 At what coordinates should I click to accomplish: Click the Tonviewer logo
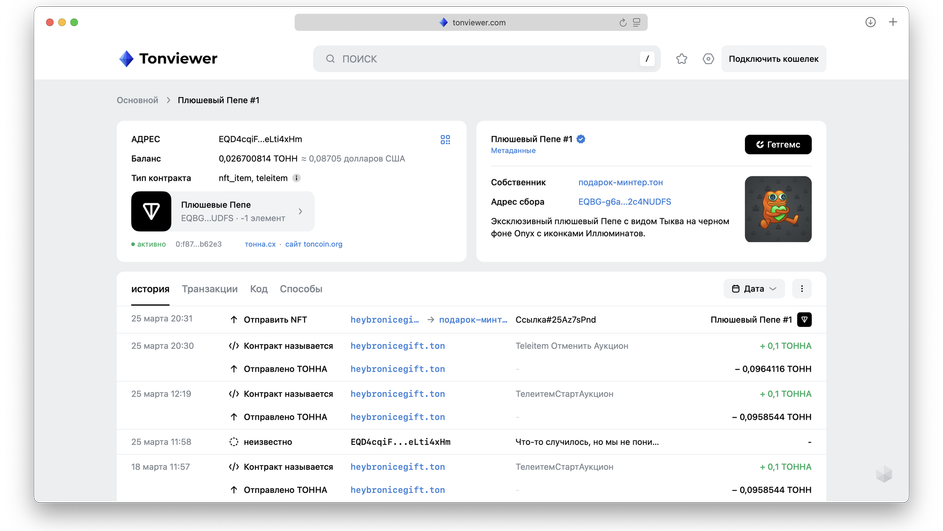168,58
